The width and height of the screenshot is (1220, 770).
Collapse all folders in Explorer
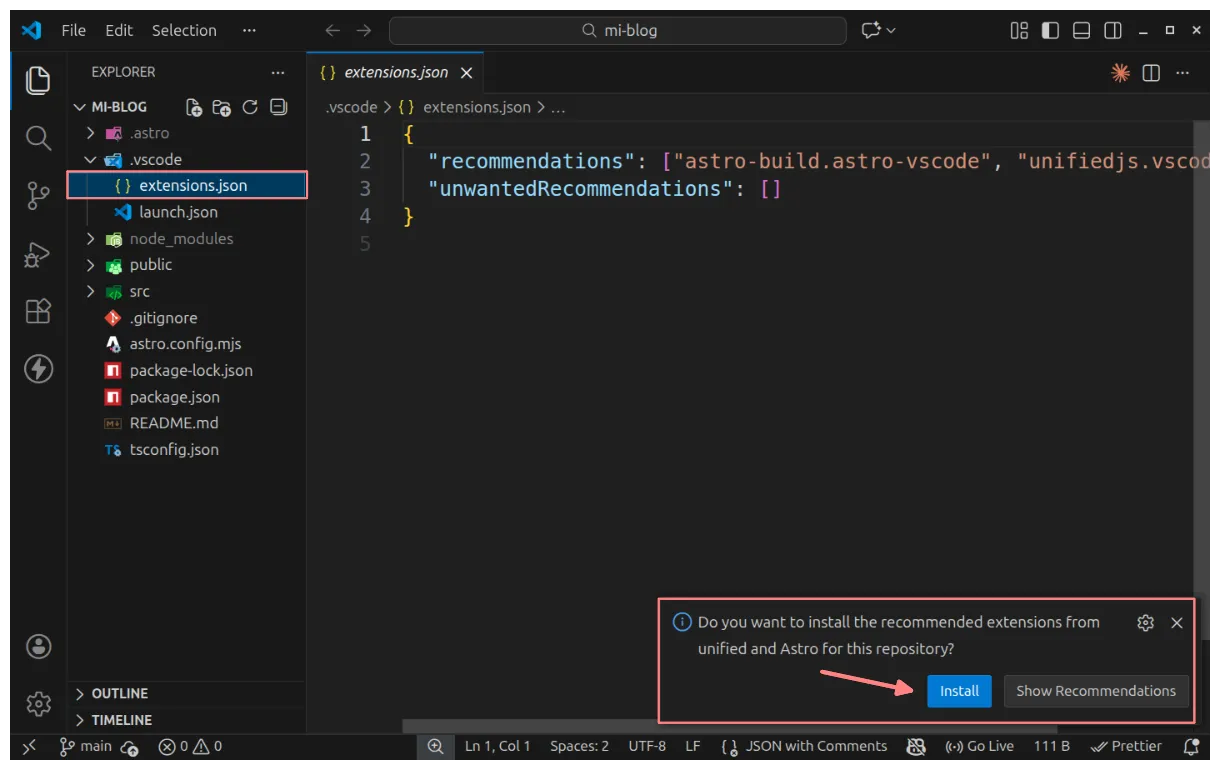pos(278,107)
